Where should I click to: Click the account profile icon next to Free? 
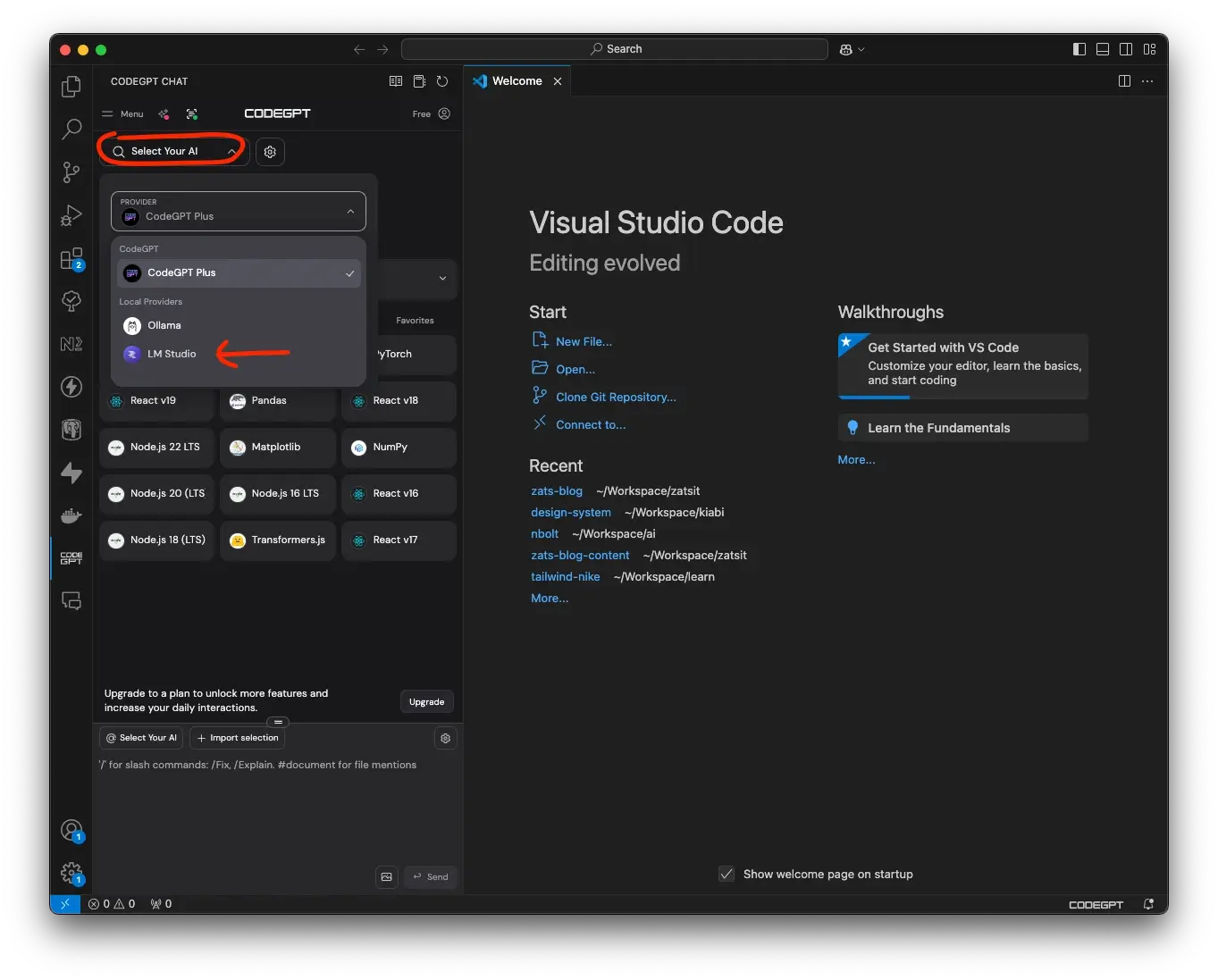coord(444,113)
